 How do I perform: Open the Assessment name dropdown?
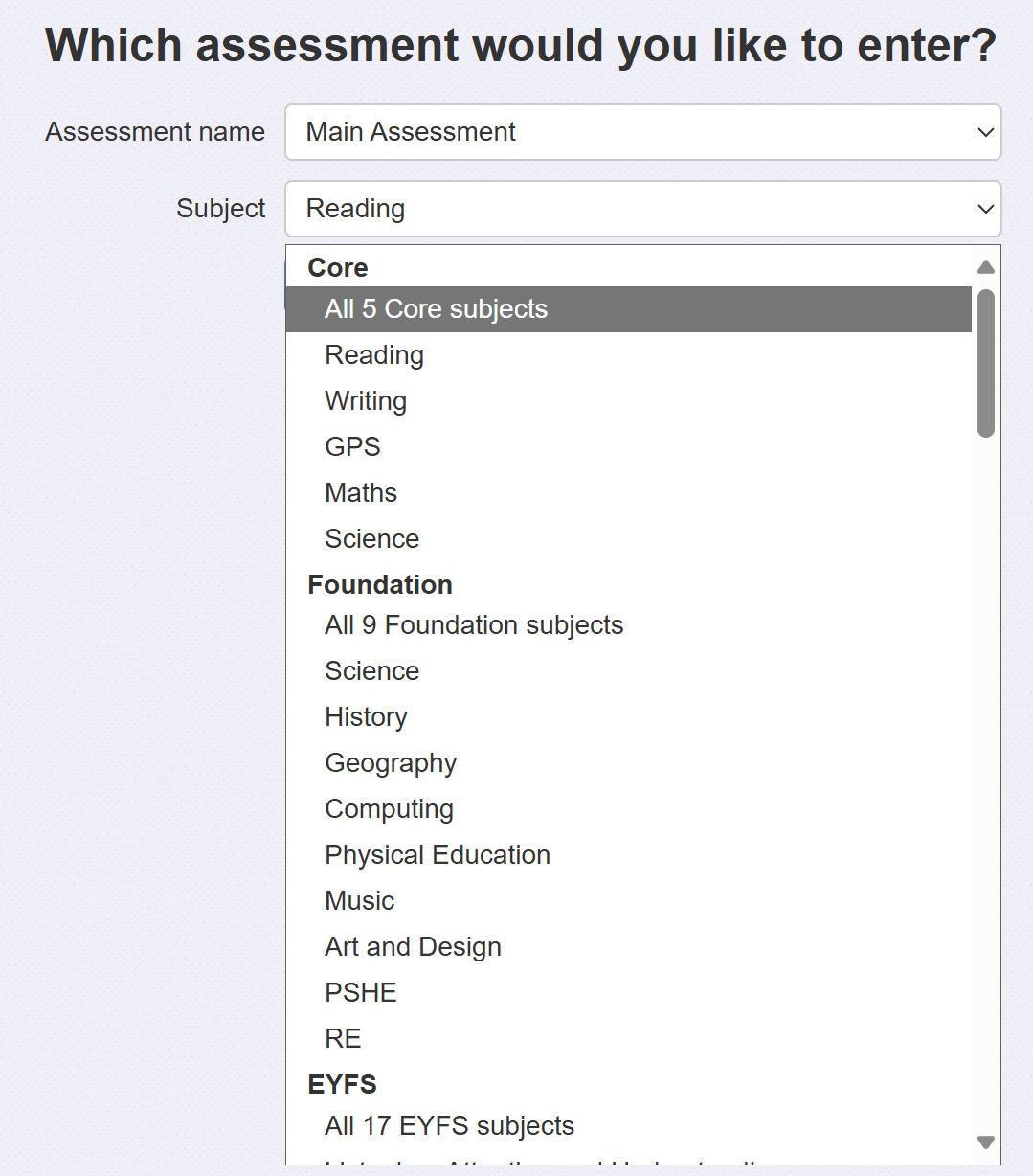point(642,132)
